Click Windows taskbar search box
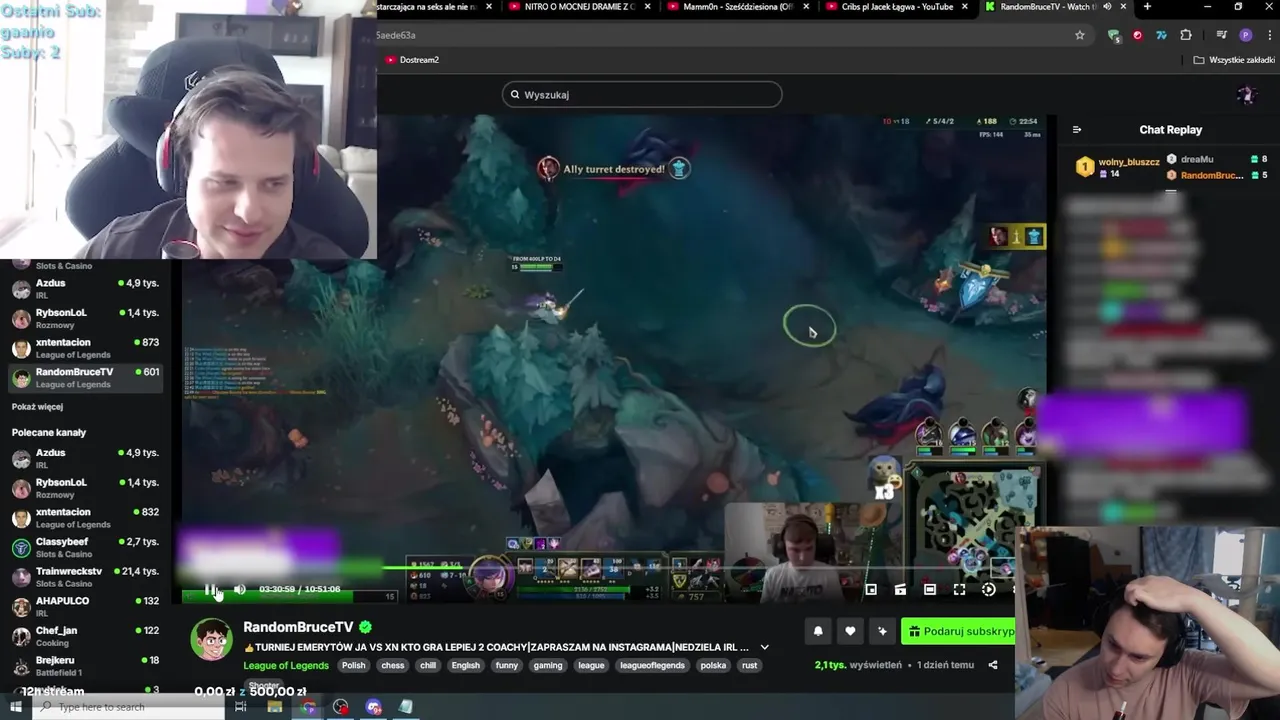The image size is (1280, 720). pyautogui.click(x=130, y=707)
